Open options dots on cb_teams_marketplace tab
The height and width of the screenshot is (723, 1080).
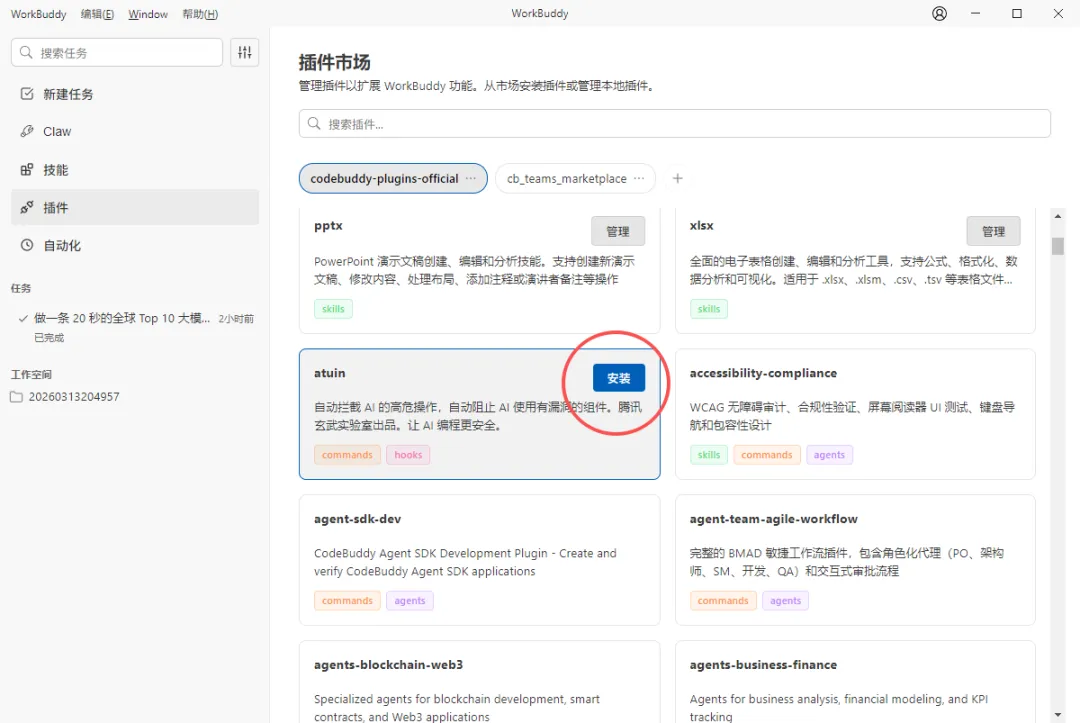click(639, 178)
